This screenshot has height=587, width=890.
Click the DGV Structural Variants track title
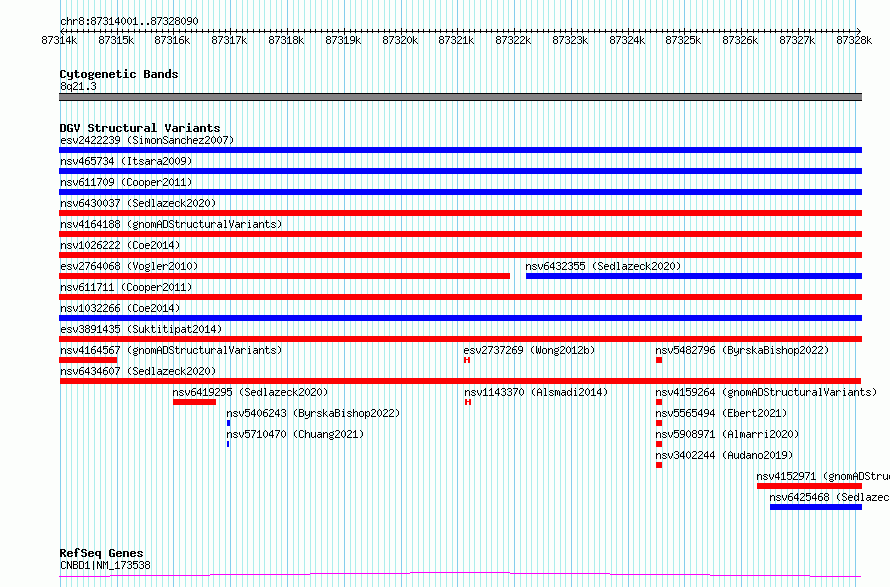(140, 128)
